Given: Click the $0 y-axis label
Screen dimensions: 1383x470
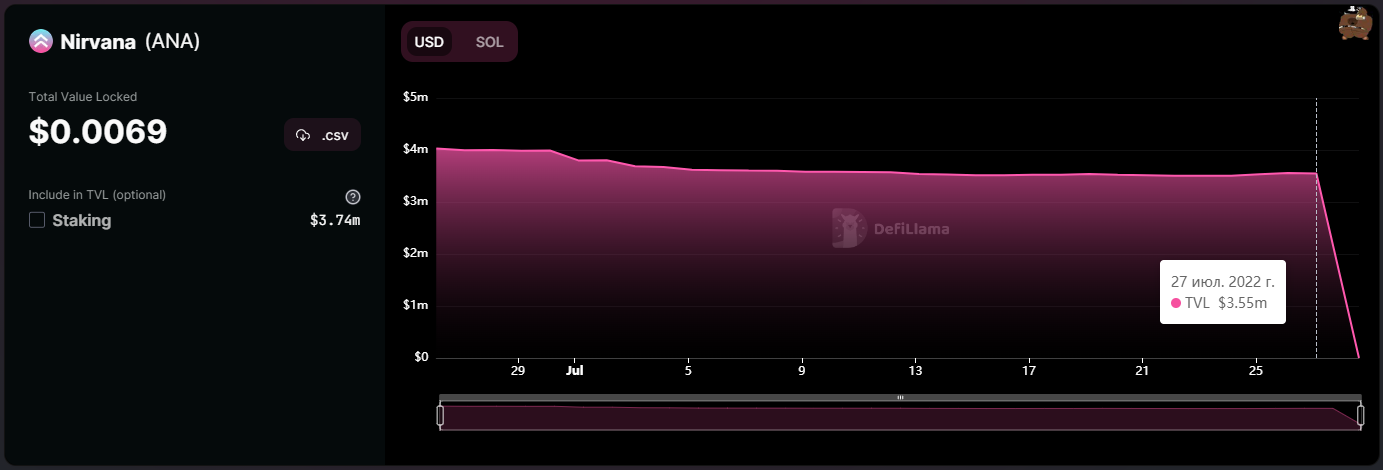Looking at the screenshot, I should tap(421, 357).
